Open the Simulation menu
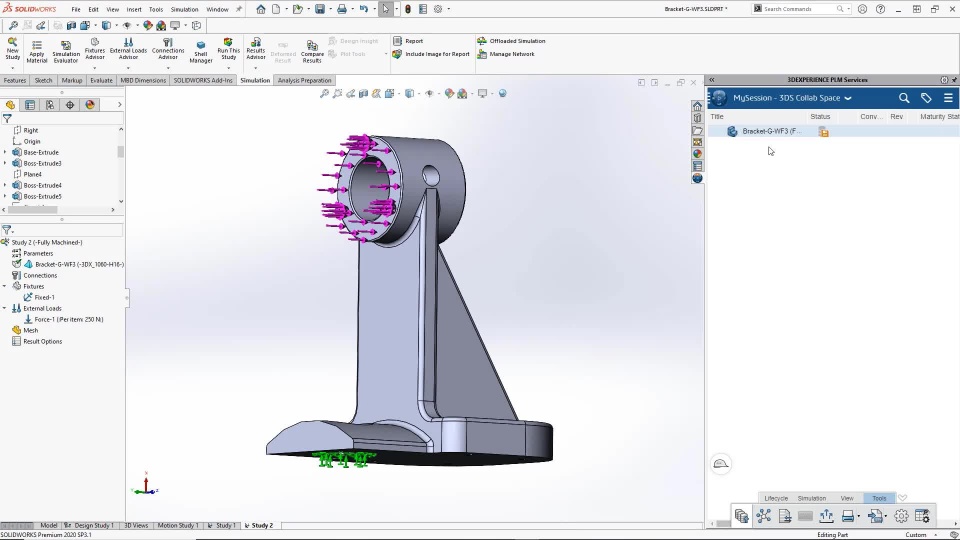Viewport: 960px width, 540px height. pos(184,9)
